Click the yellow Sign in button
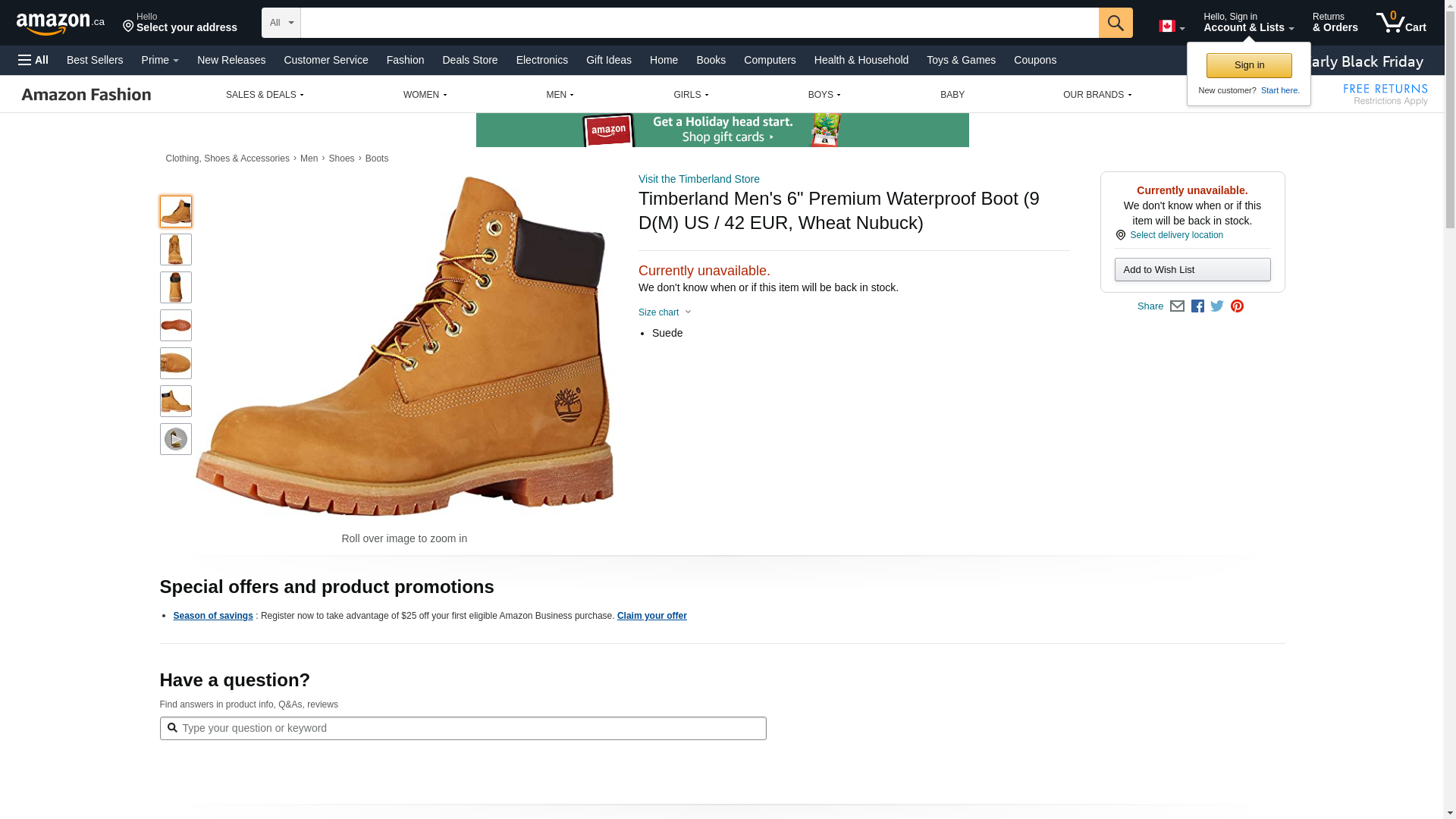 (x=1248, y=65)
